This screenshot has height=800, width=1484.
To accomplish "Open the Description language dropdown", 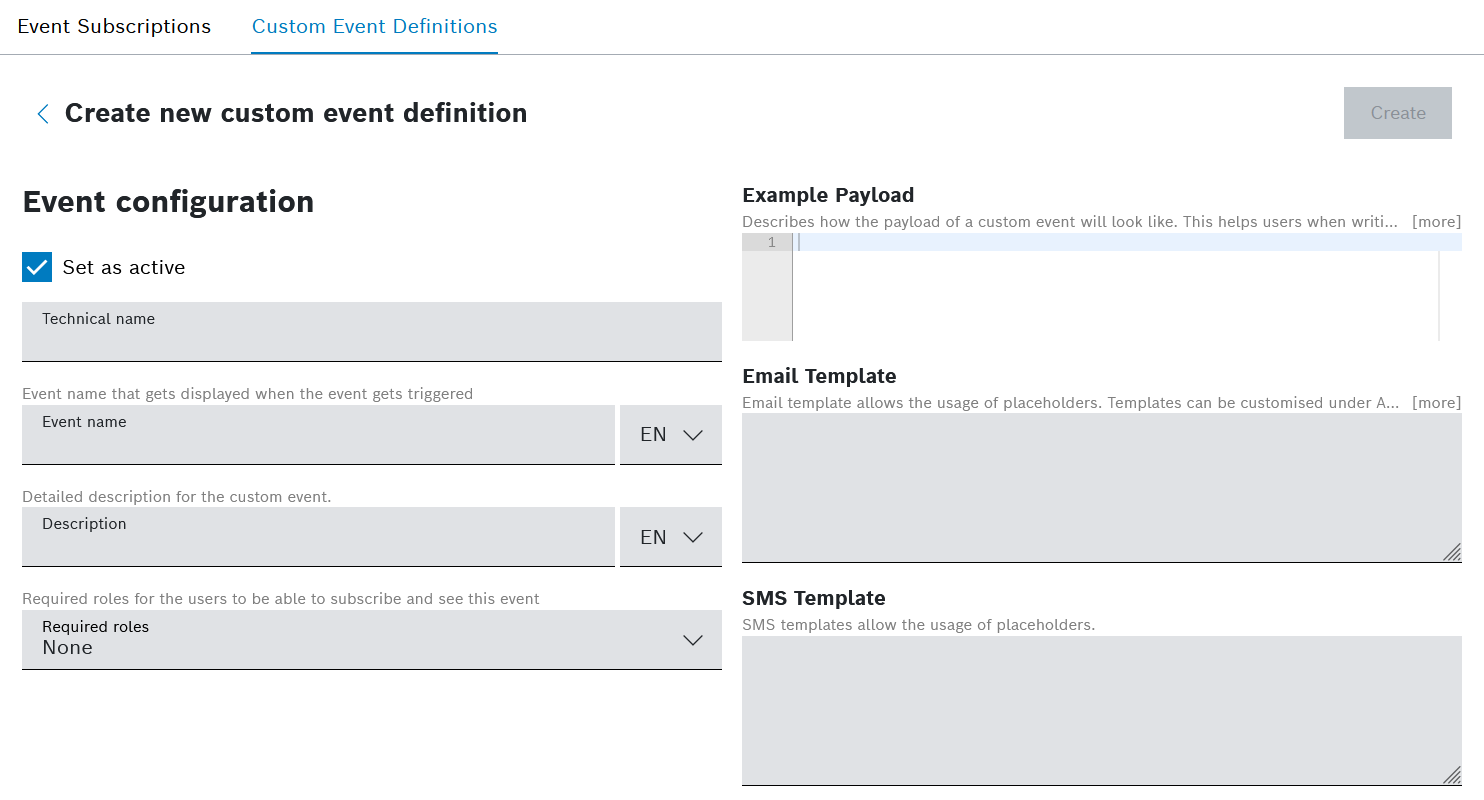I will pyautogui.click(x=671, y=537).
